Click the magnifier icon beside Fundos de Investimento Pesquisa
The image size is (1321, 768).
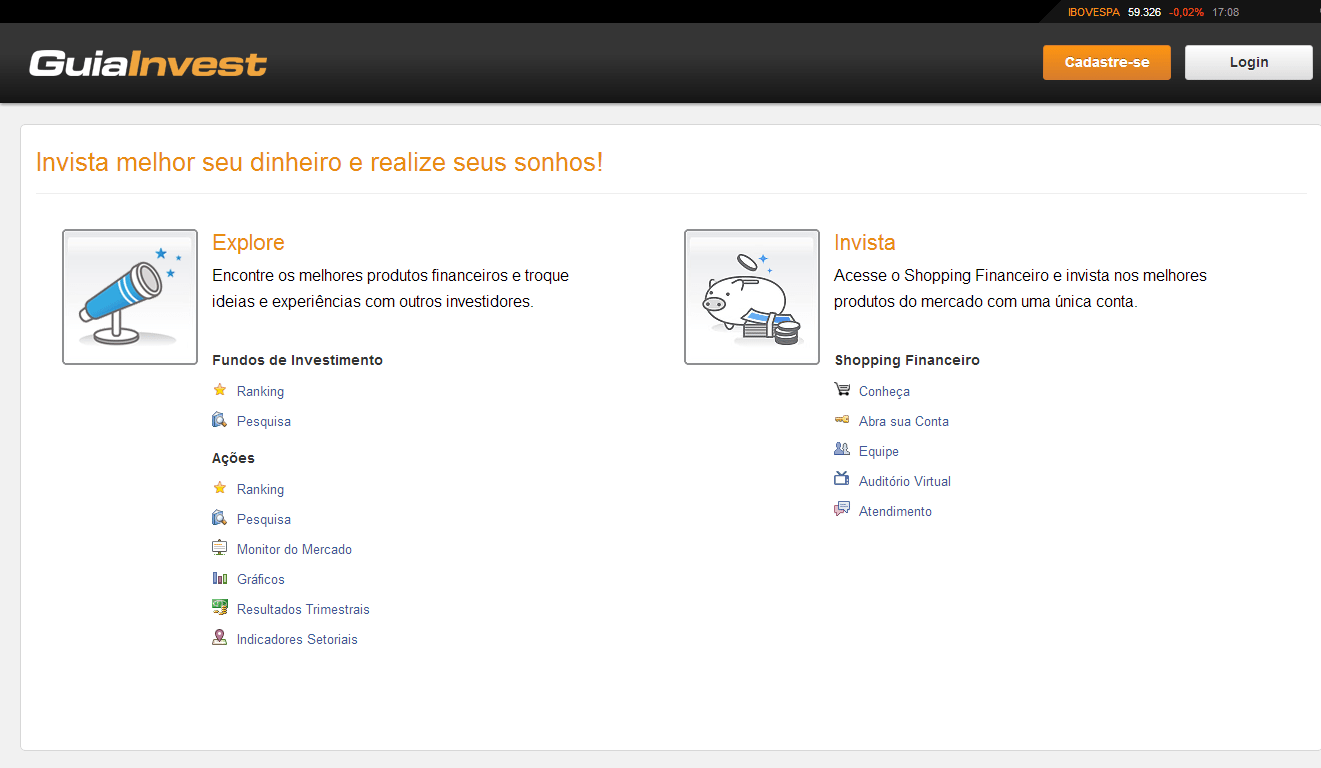(220, 420)
